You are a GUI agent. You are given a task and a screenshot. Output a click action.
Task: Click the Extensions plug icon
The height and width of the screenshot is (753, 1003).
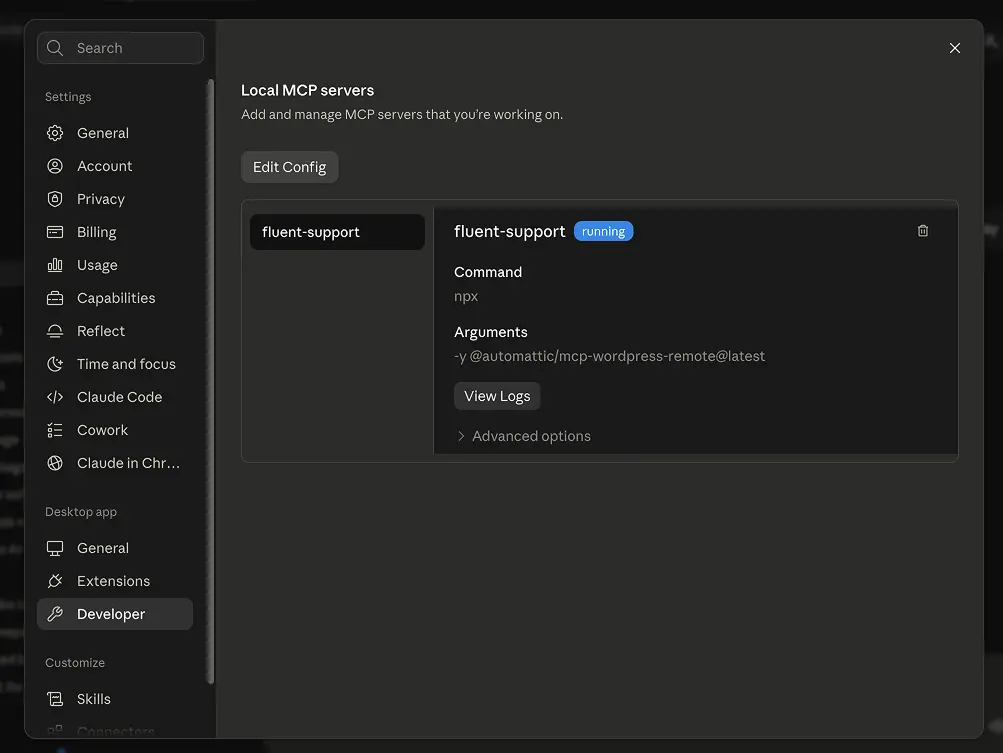pos(55,581)
